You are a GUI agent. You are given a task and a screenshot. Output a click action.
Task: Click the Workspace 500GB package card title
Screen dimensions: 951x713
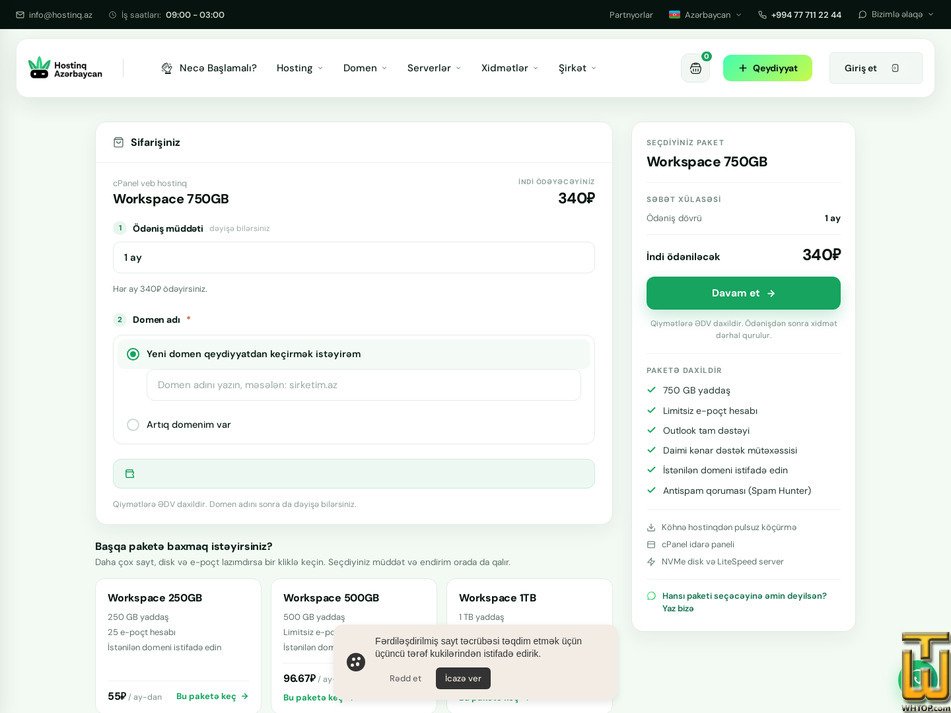pyautogui.click(x=331, y=598)
